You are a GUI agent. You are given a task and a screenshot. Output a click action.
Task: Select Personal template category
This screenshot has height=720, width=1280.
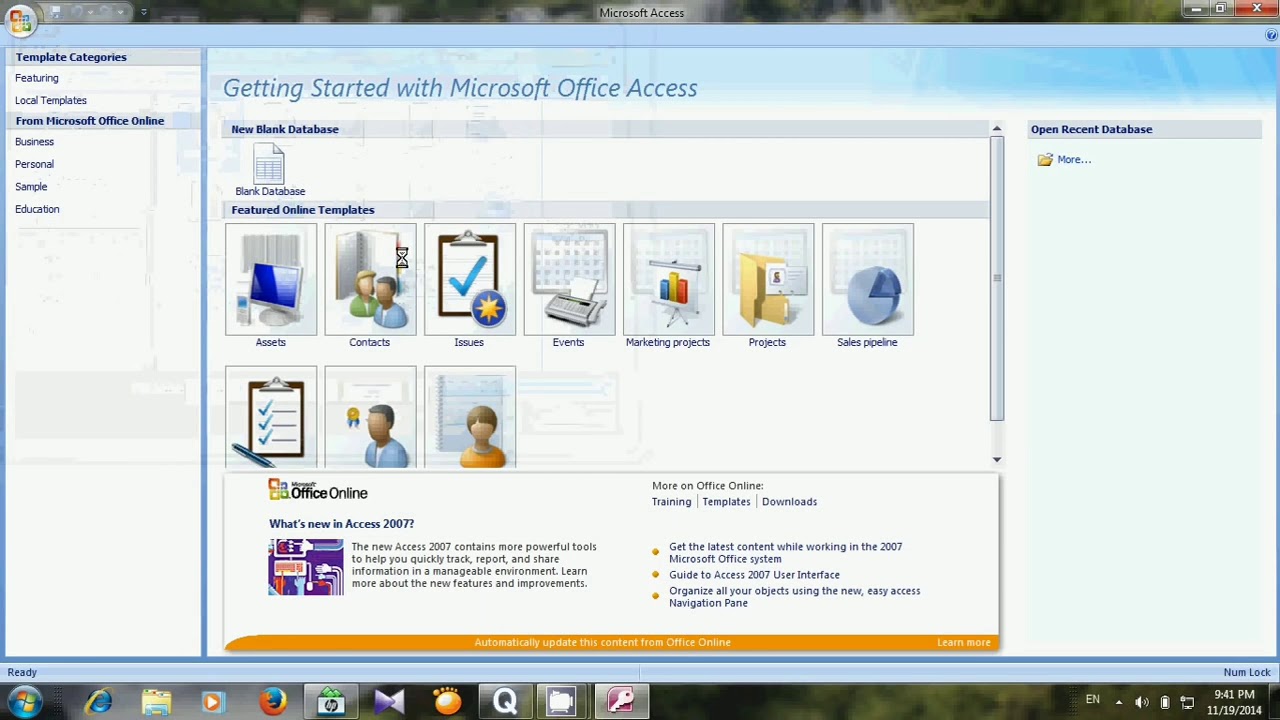tap(34, 164)
